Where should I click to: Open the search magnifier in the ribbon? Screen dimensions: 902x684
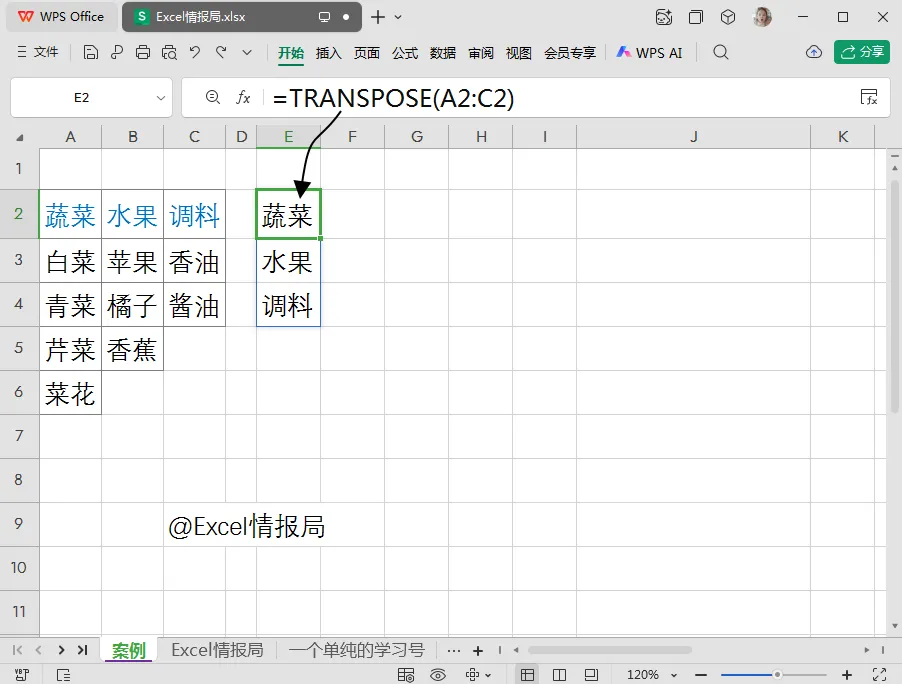pyautogui.click(x=721, y=52)
